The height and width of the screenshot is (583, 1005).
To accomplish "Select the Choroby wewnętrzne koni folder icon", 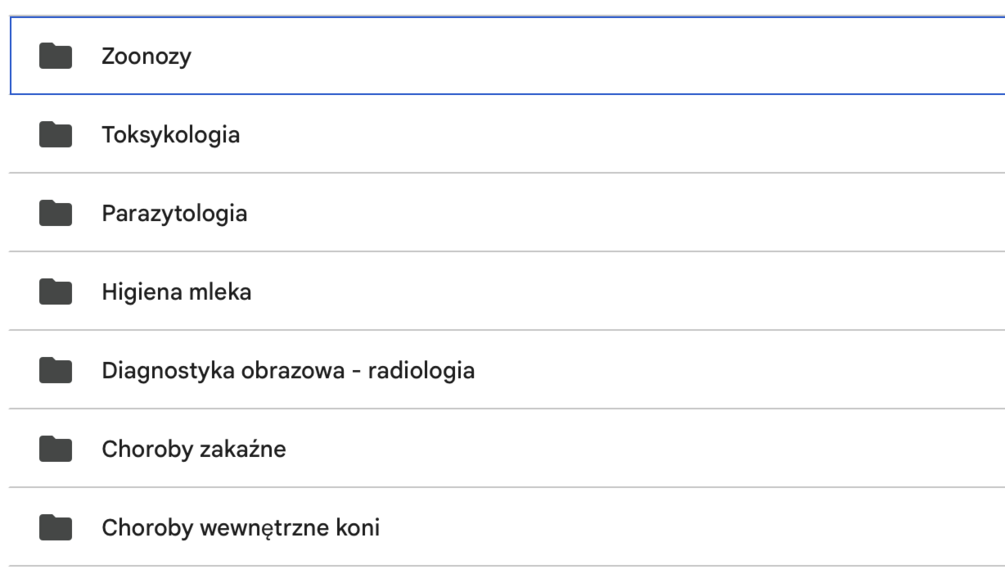I will coord(56,528).
